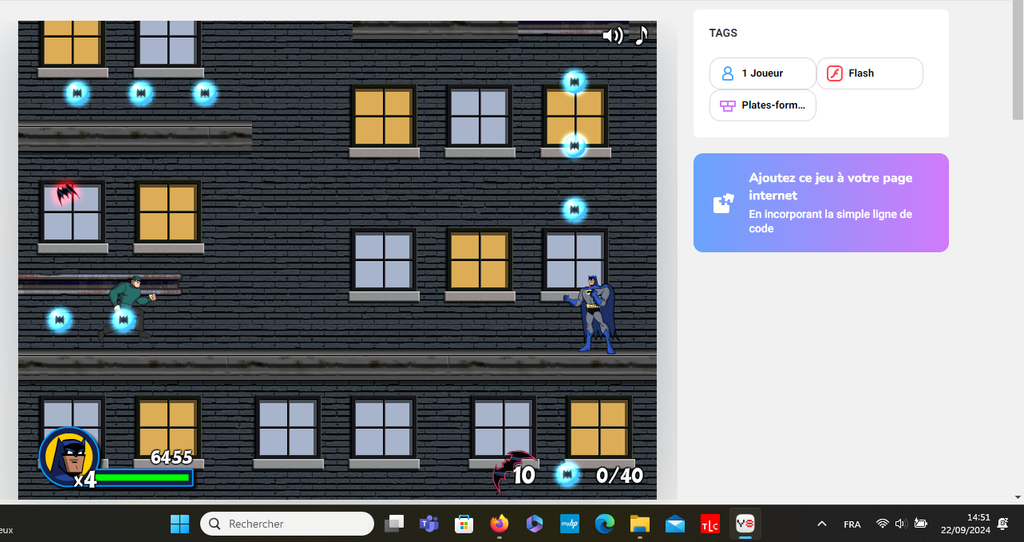Expand the hidden system tray icons chevron

pyautogui.click(x=822, y=524)
